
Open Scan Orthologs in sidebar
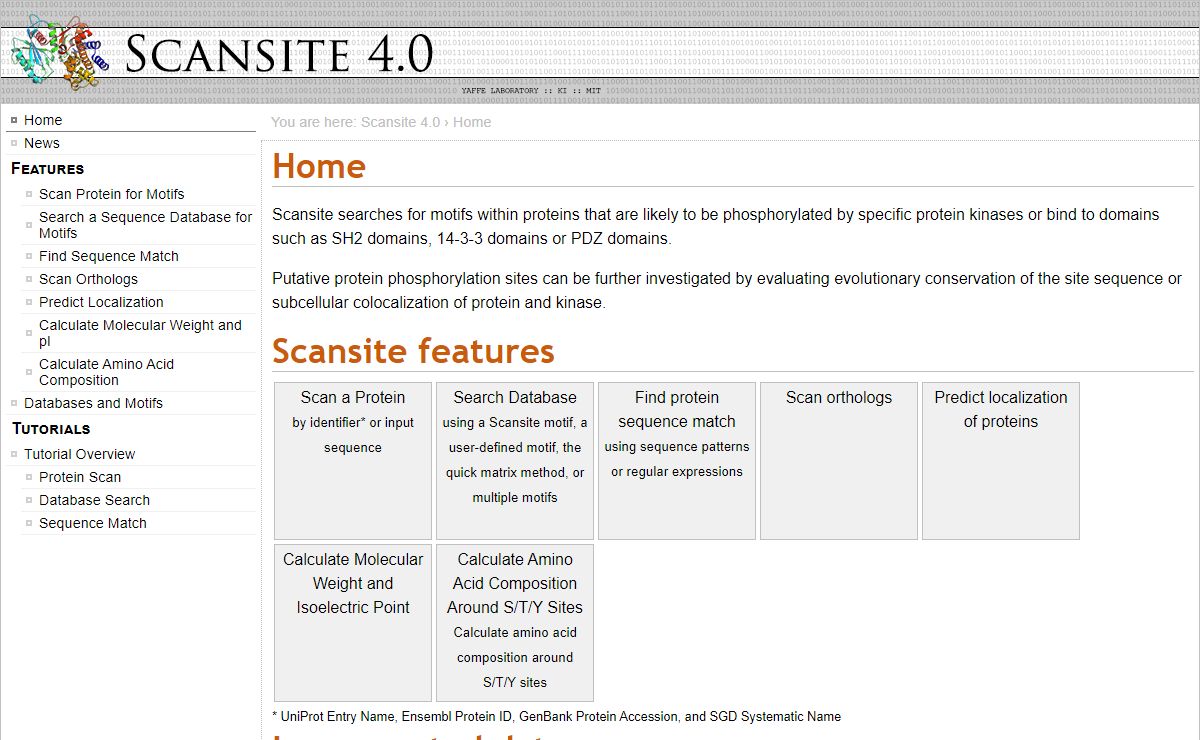click(88, 279)
